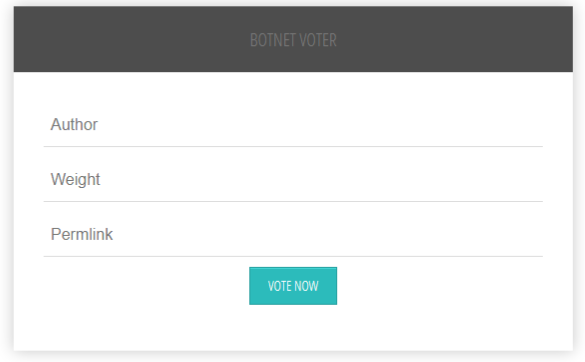
Task: Click the Weight placeholder text
Action: point(75,180)
